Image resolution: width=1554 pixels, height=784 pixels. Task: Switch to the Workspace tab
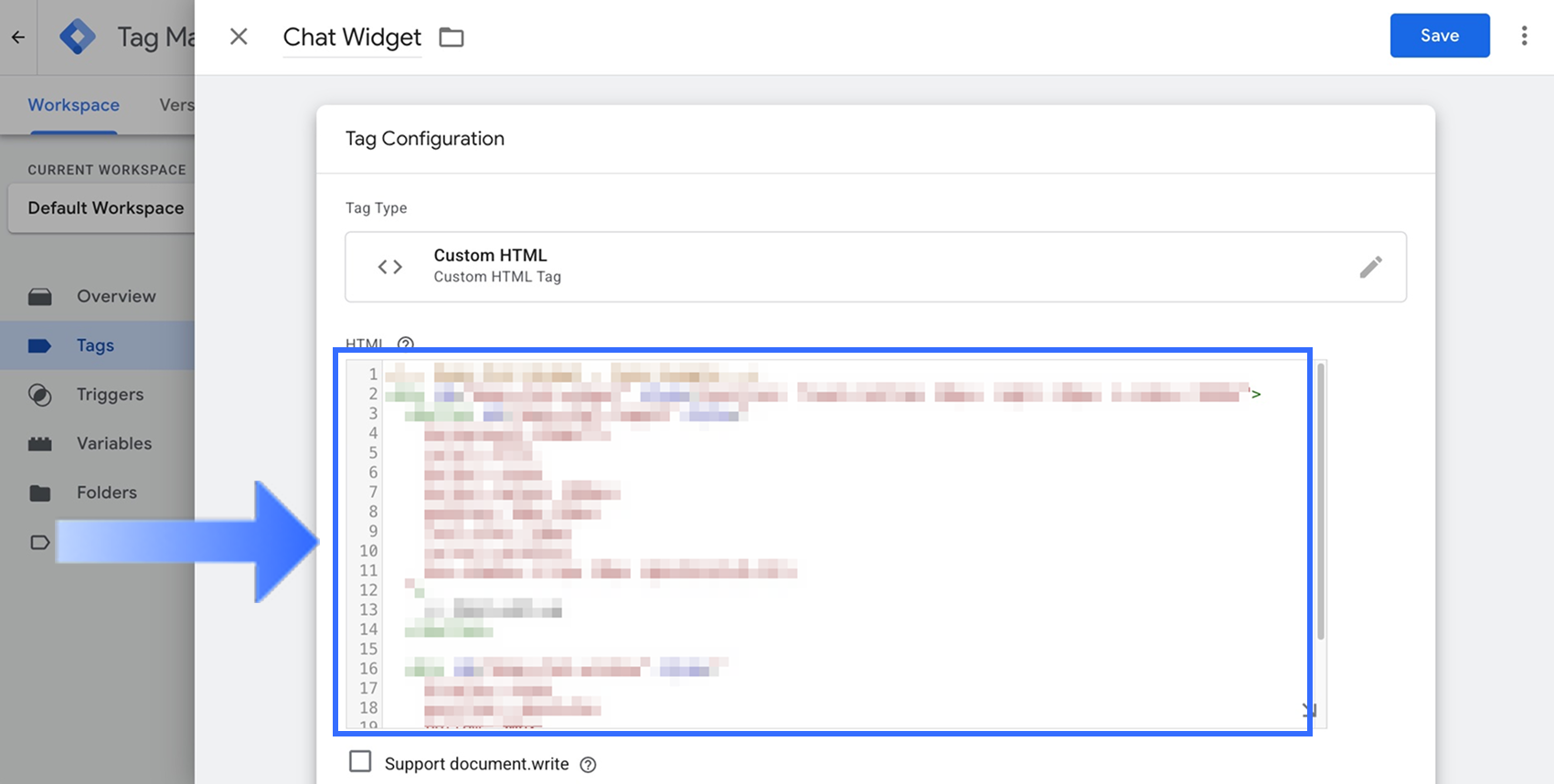(x=74, y=105)
